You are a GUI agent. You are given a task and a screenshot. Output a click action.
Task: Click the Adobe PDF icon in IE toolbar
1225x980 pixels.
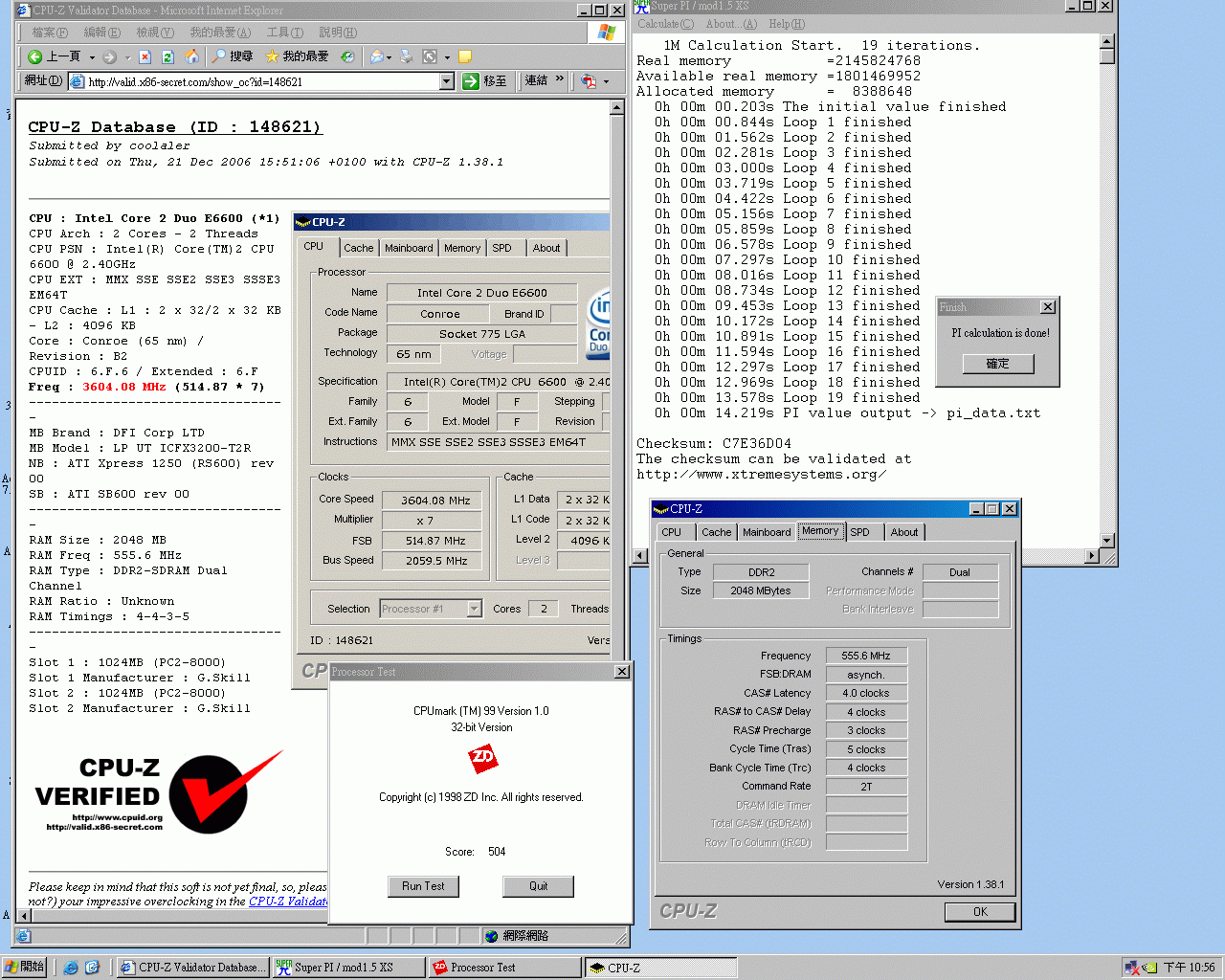pyautogui.click(x=589, y=81)
